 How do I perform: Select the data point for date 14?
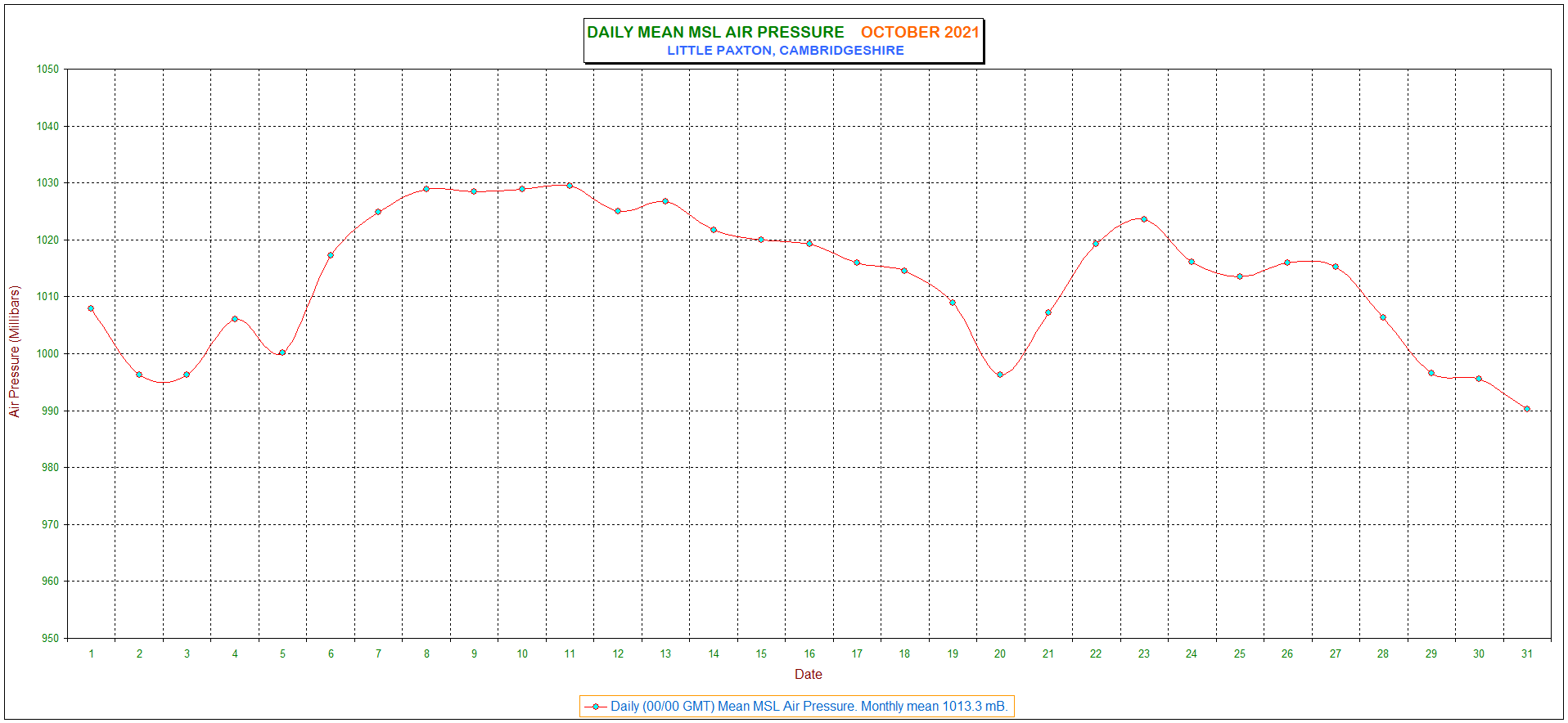click(714, 230)
